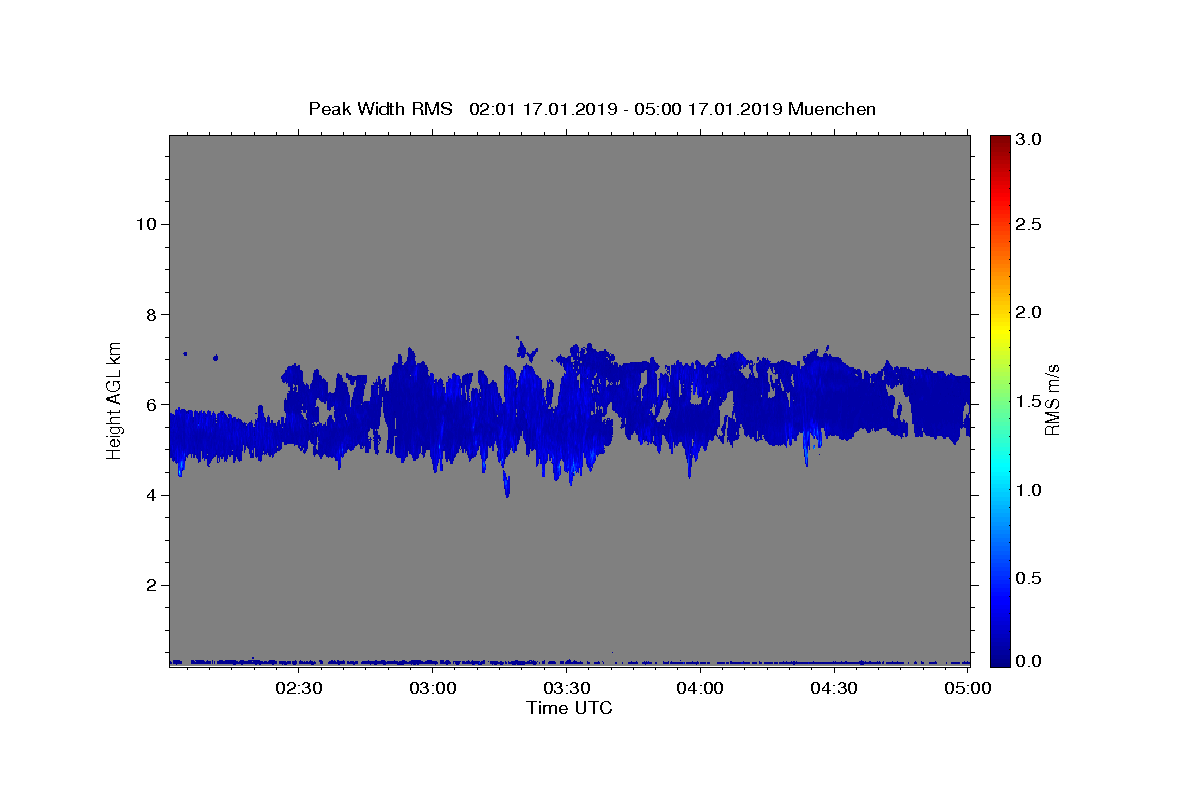Click the 03:30 time tick label
The image size is (1200, 800).
coord(566,688)
